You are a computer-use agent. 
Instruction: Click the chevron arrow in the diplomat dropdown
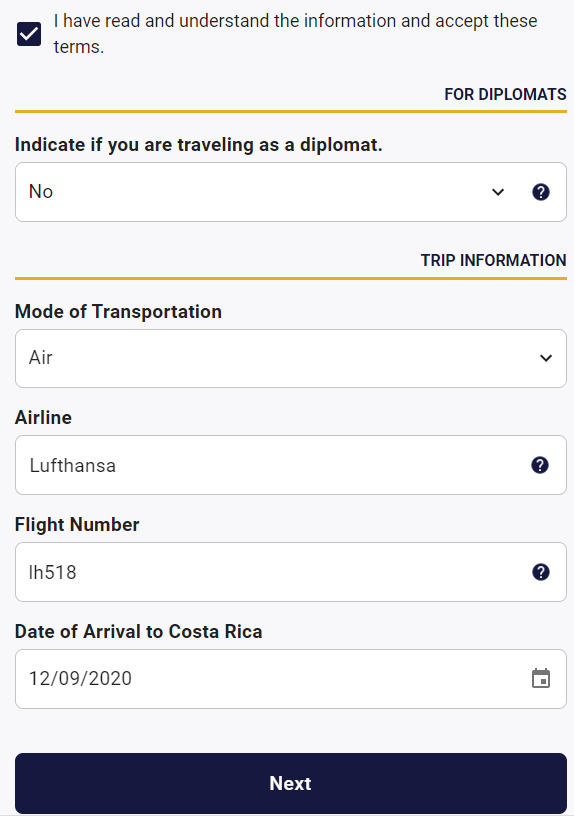498,192
